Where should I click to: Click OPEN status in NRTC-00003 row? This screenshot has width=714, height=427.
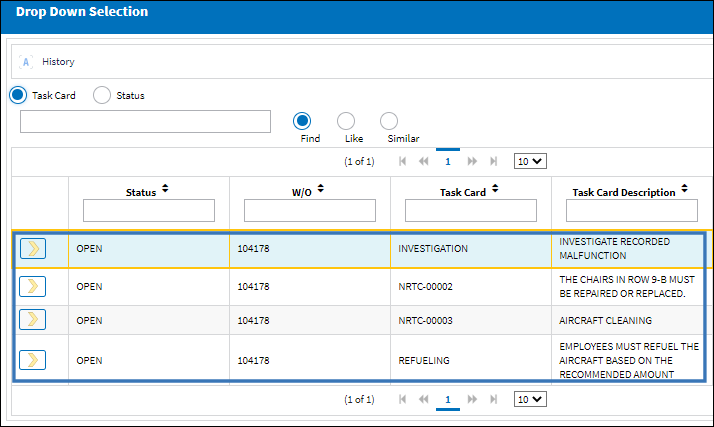(x=89, y=320)
